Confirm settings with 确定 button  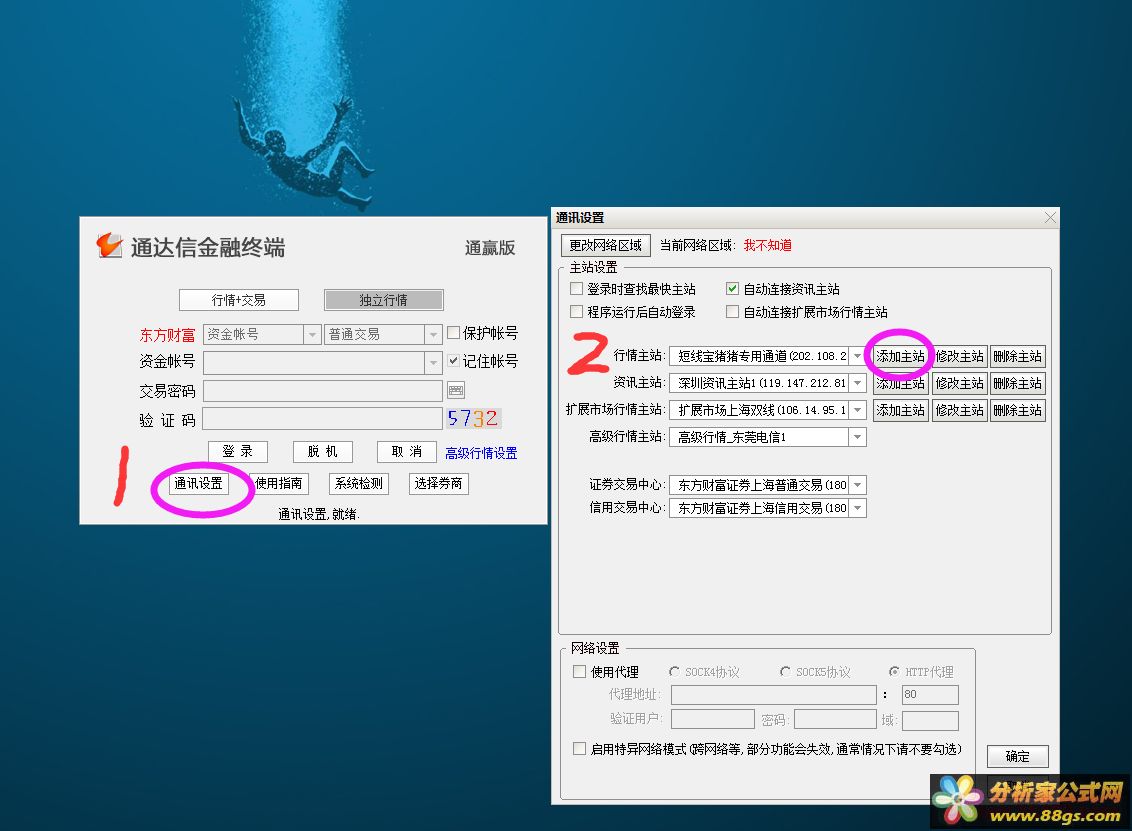pos(1018,756)
